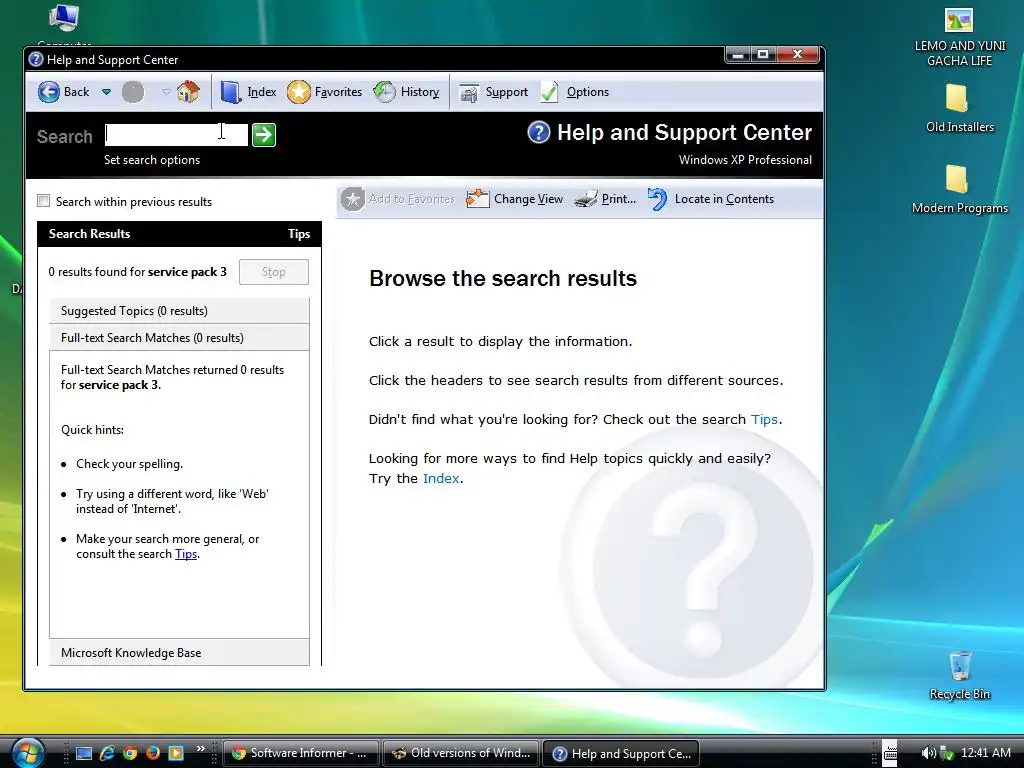
Task: Open Support from the toolbar label
Action: (x=507, y=92)
